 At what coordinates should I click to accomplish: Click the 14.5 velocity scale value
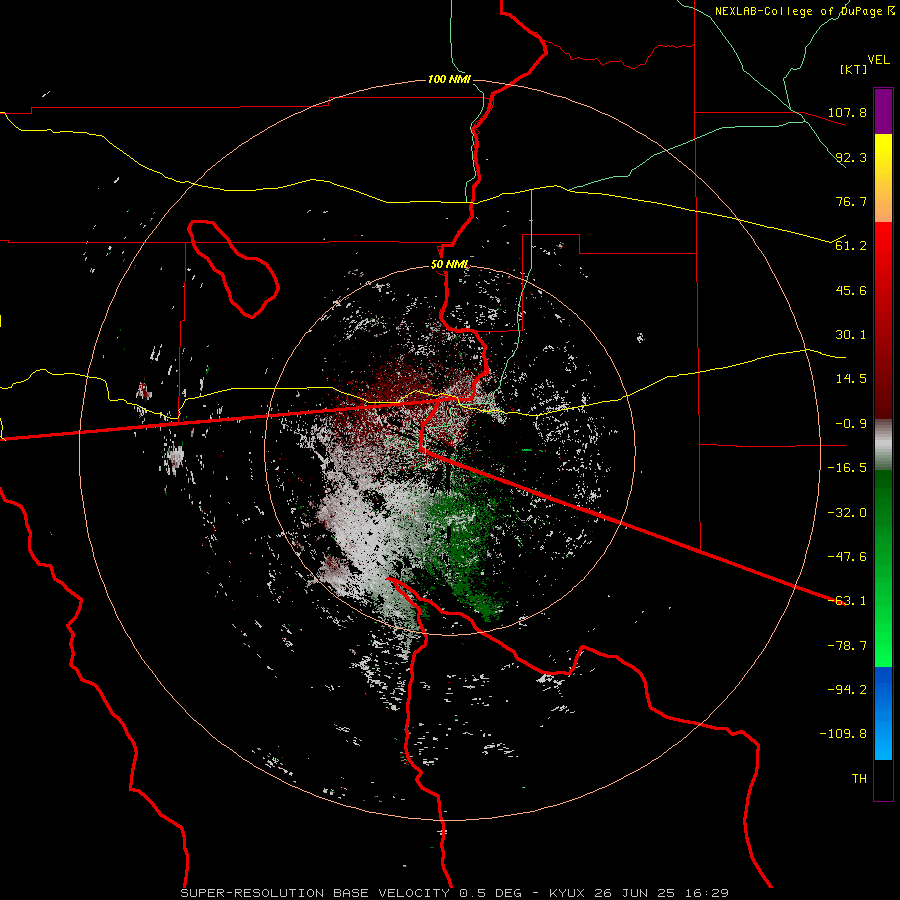tap(851, 379)
